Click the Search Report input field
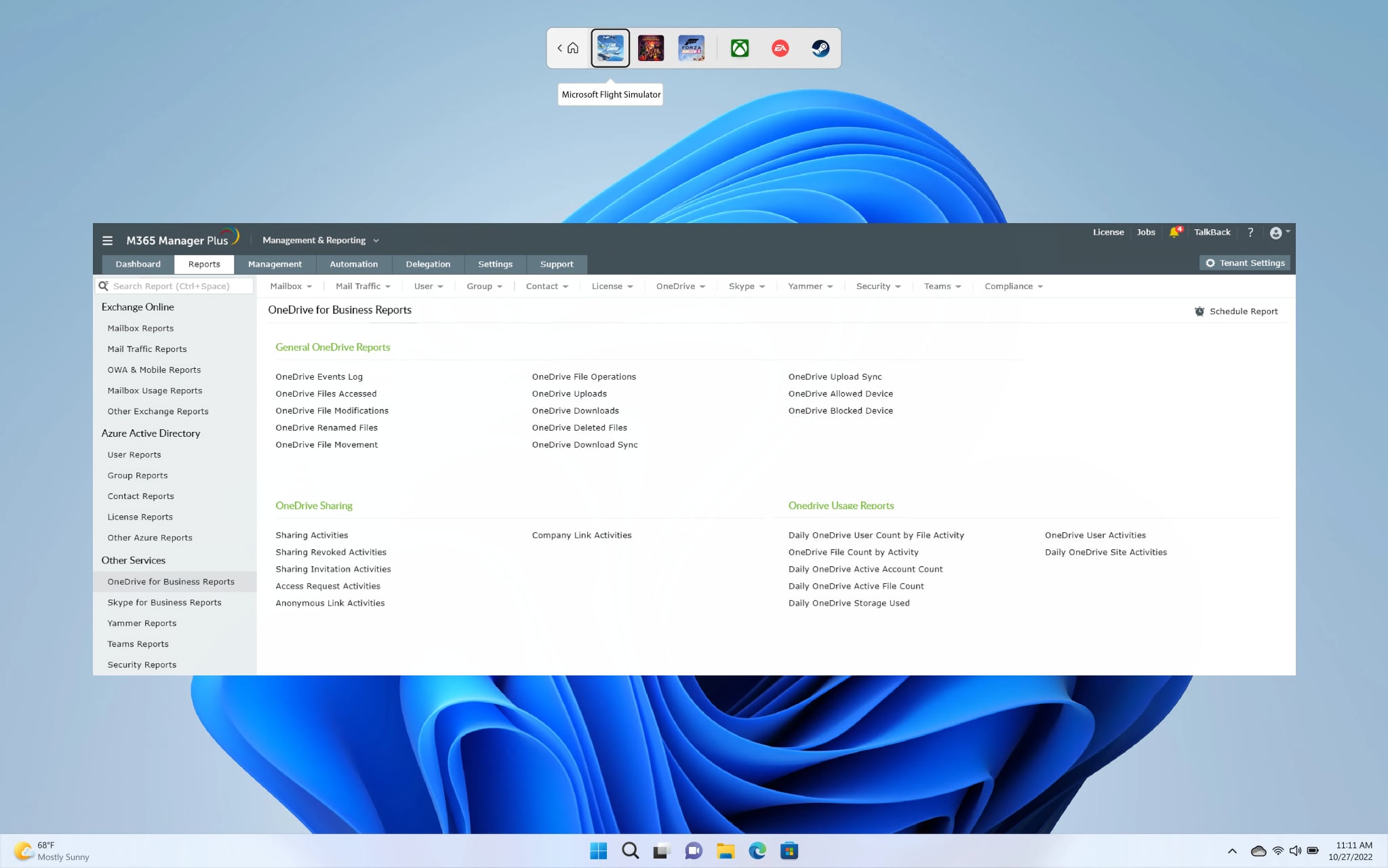Viewport: 1388px width, 868px height. click(x=180, y=286)
